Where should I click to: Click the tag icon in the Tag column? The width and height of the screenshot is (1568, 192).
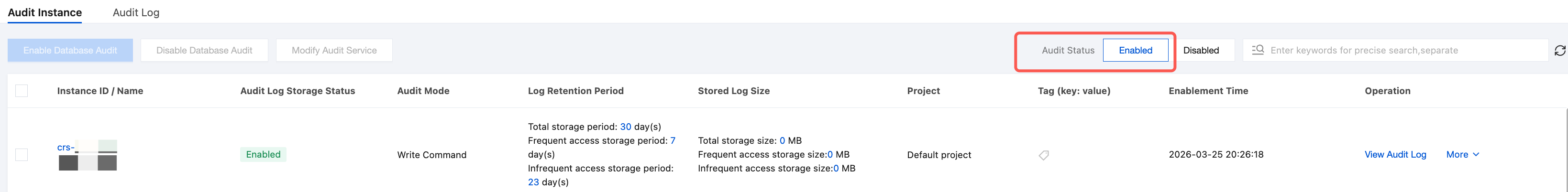[x=1043, y=155]
